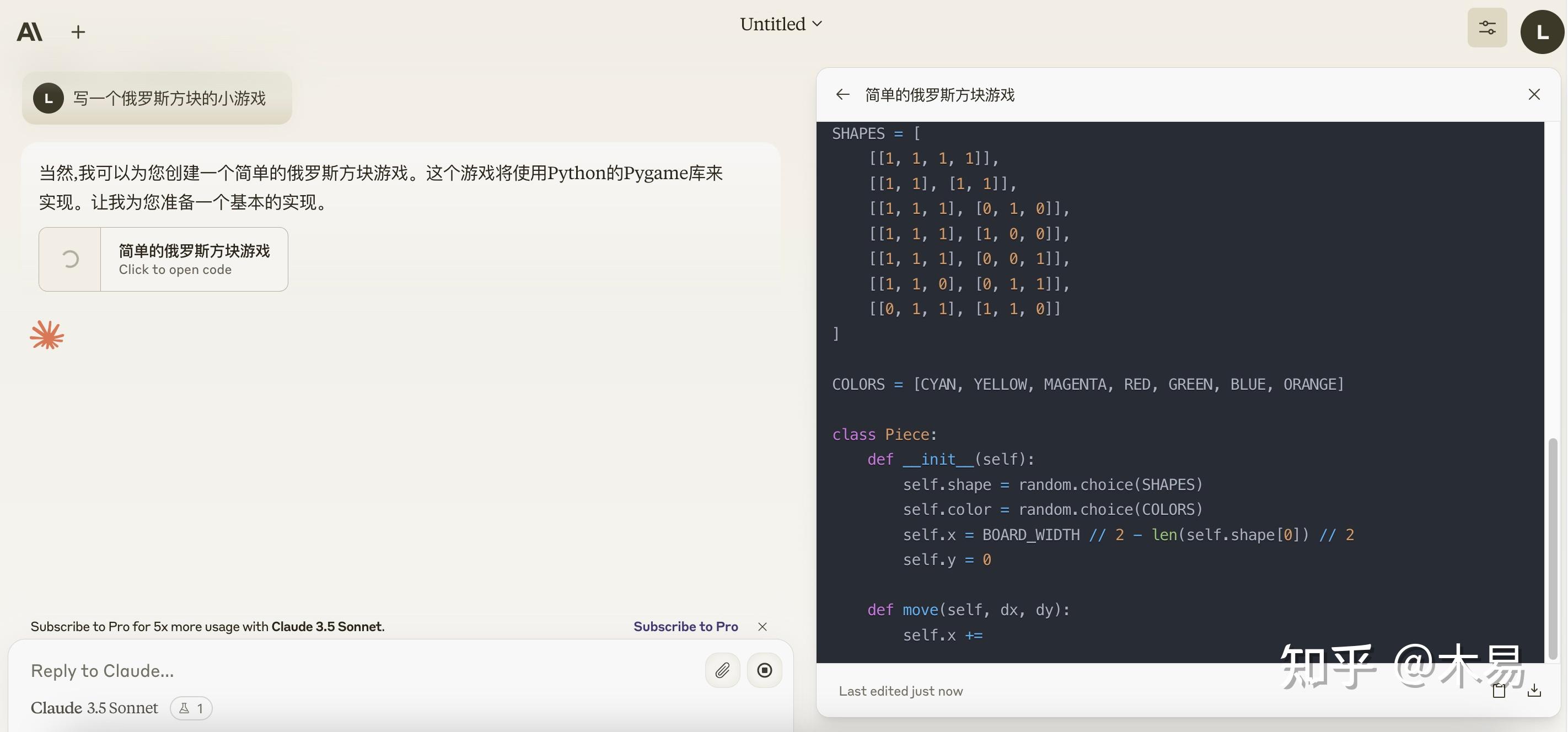Attach a file with paperclip icon
1568x732 pixels.
tap(722, 670)
